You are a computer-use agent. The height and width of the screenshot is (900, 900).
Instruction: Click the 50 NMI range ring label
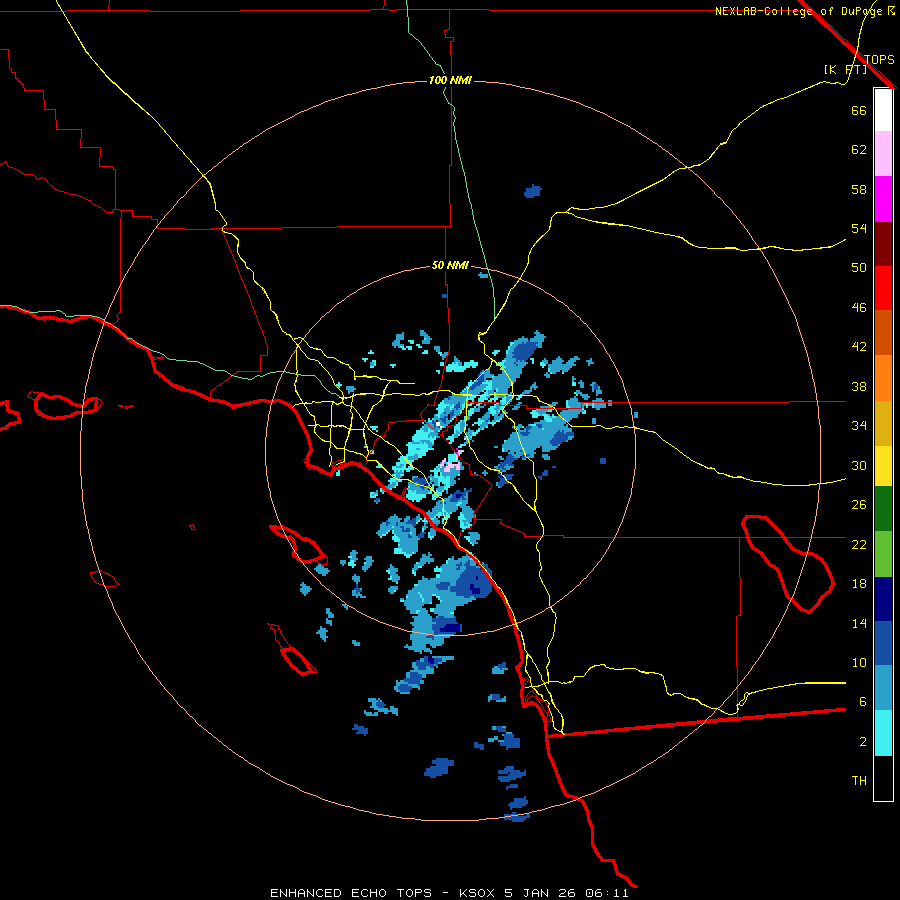pyautogui.click(x=450, y=265)
